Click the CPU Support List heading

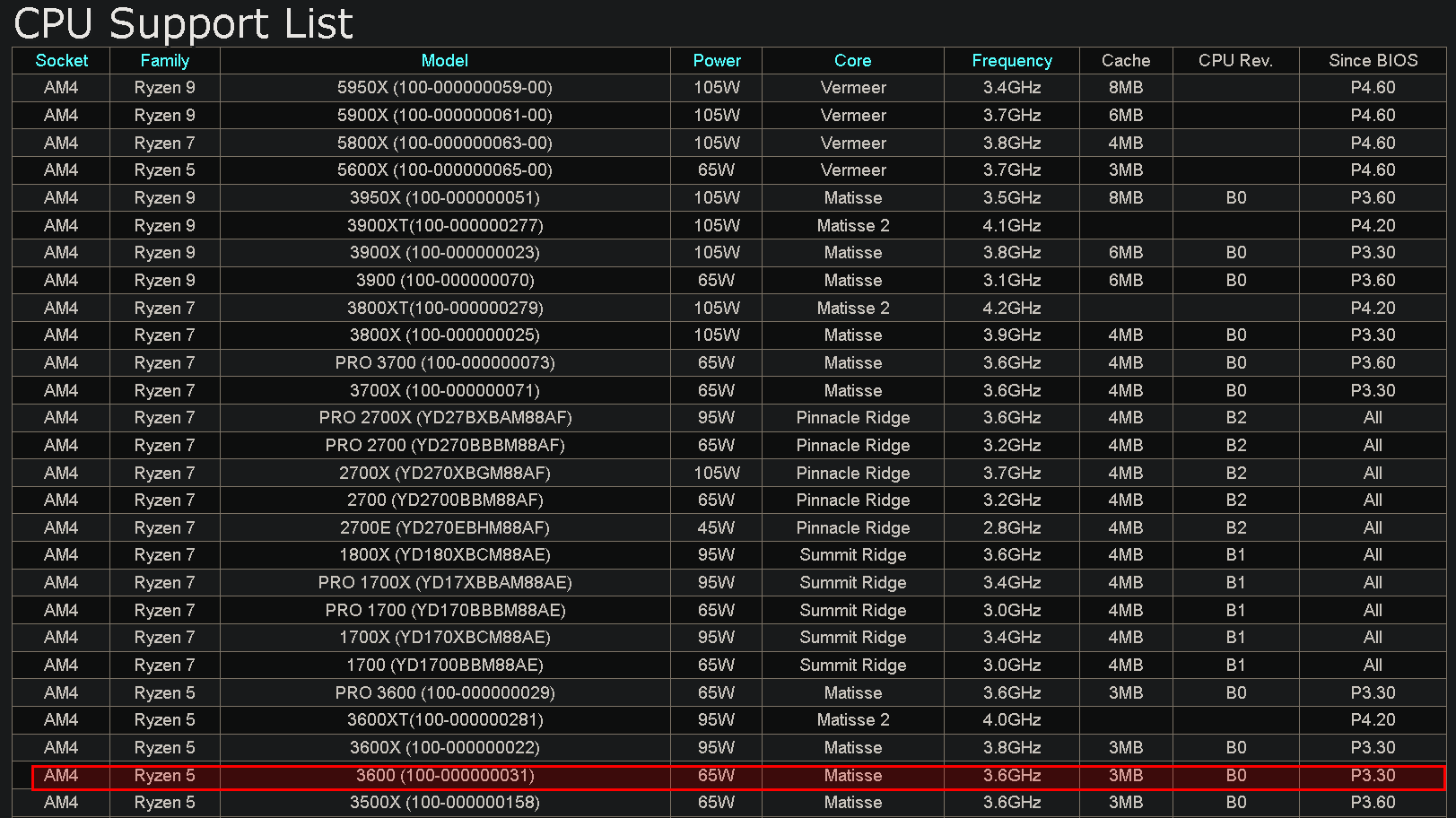184,23
